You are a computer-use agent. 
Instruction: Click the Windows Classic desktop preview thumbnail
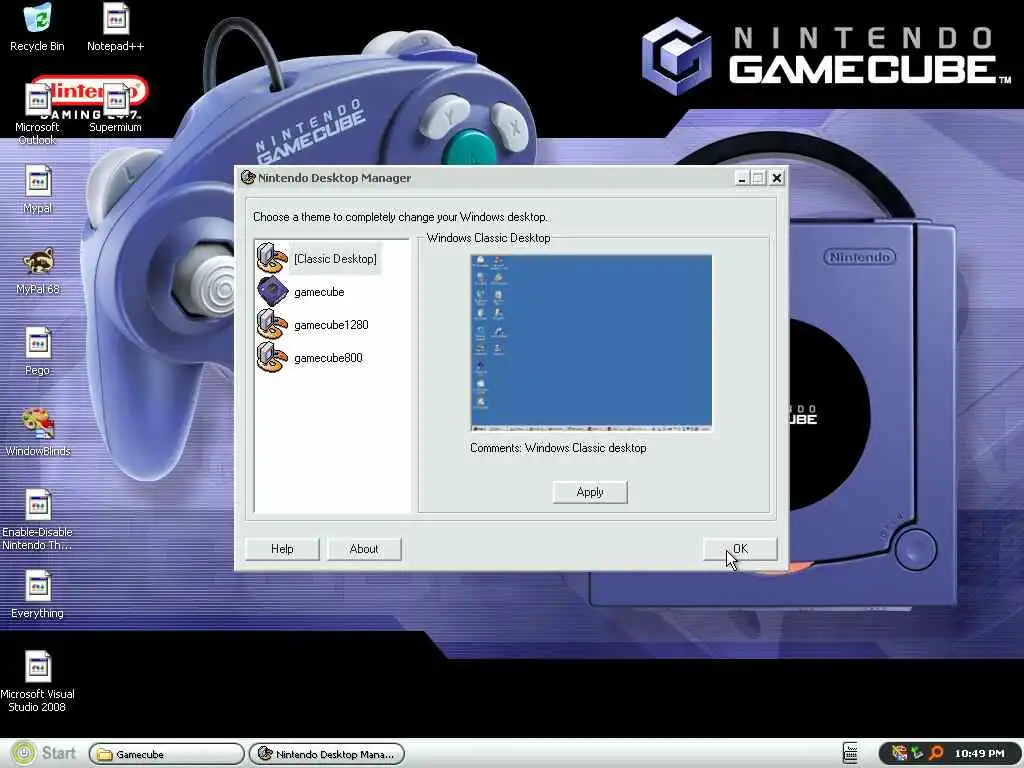pos(591,343)
